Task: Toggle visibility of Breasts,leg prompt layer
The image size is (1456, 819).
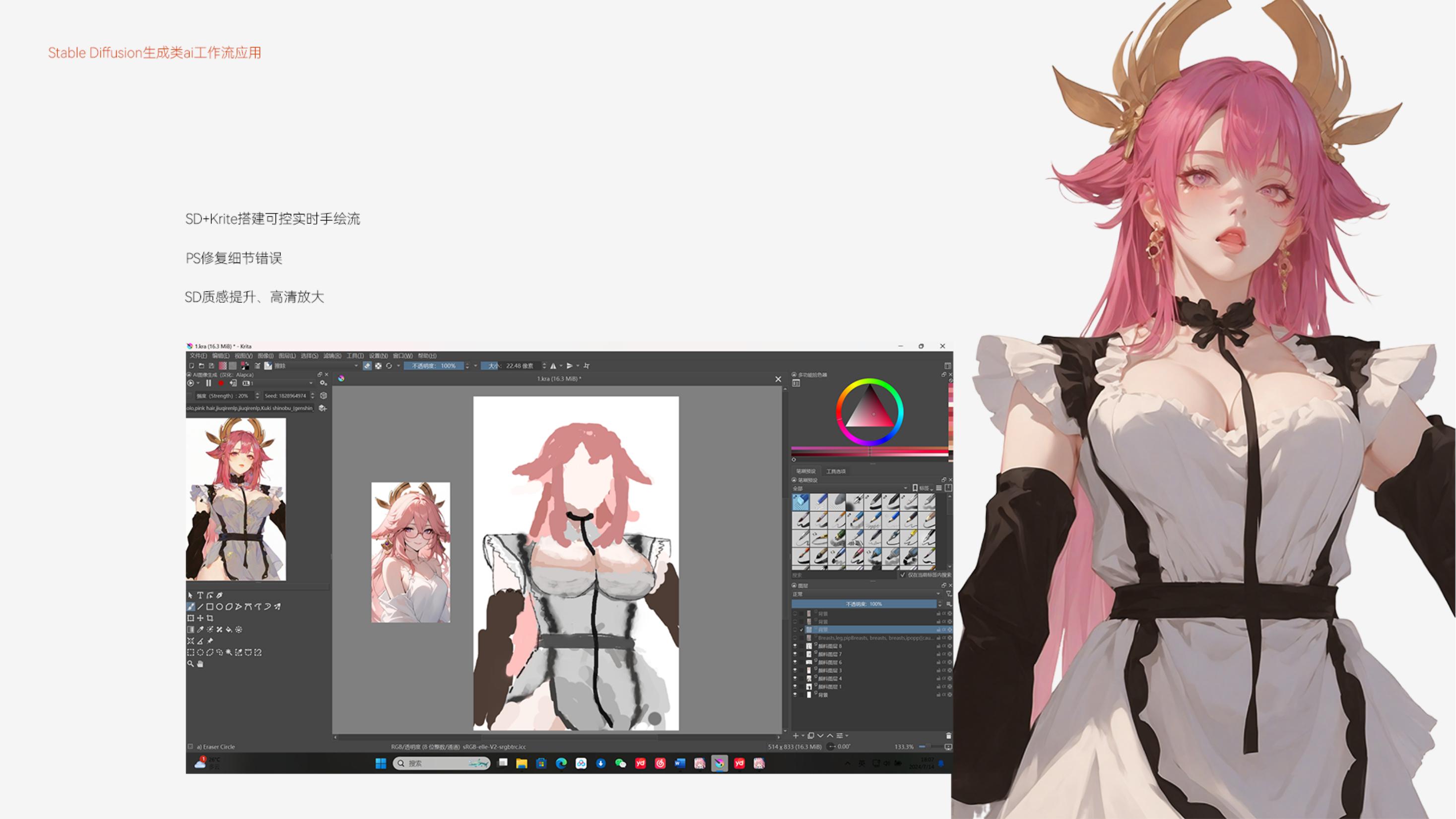Action: 794,637
